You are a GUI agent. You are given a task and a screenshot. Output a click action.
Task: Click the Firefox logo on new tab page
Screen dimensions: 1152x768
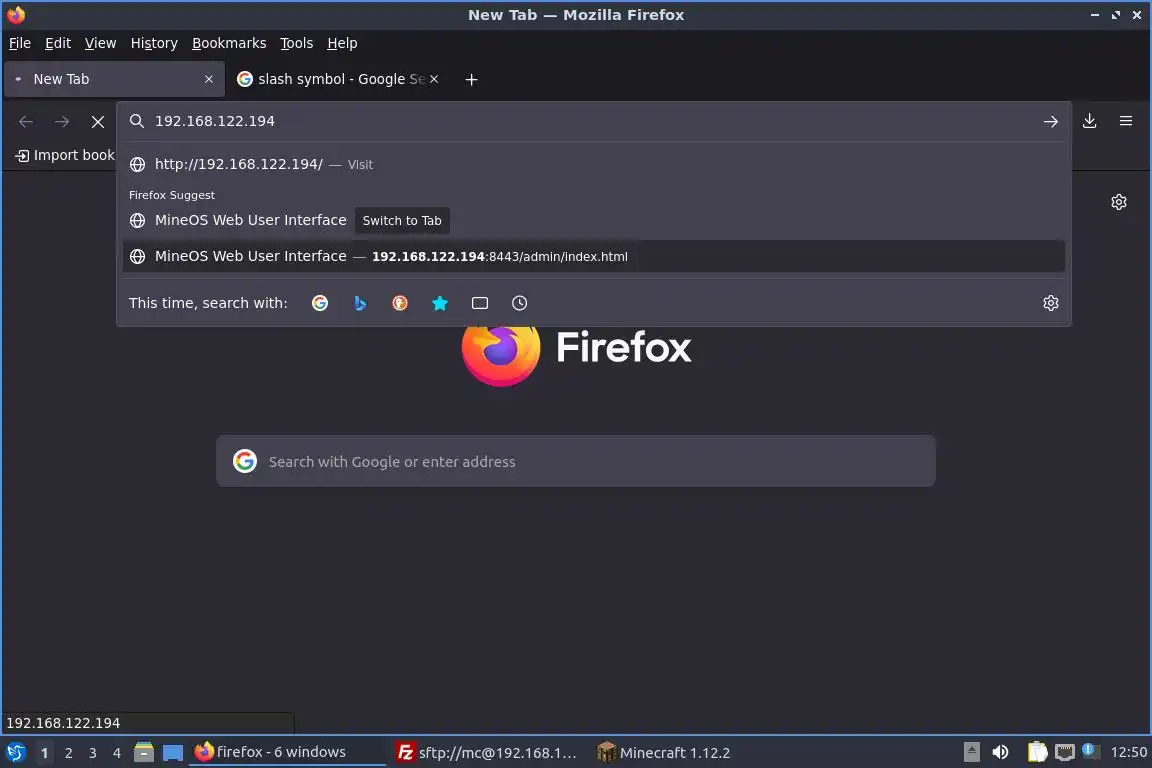point(576,356)
